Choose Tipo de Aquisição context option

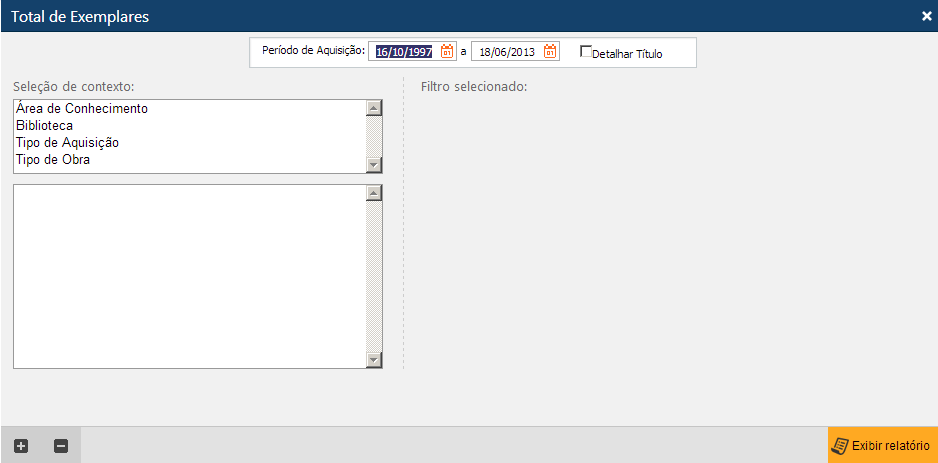(x=67, y=142)
